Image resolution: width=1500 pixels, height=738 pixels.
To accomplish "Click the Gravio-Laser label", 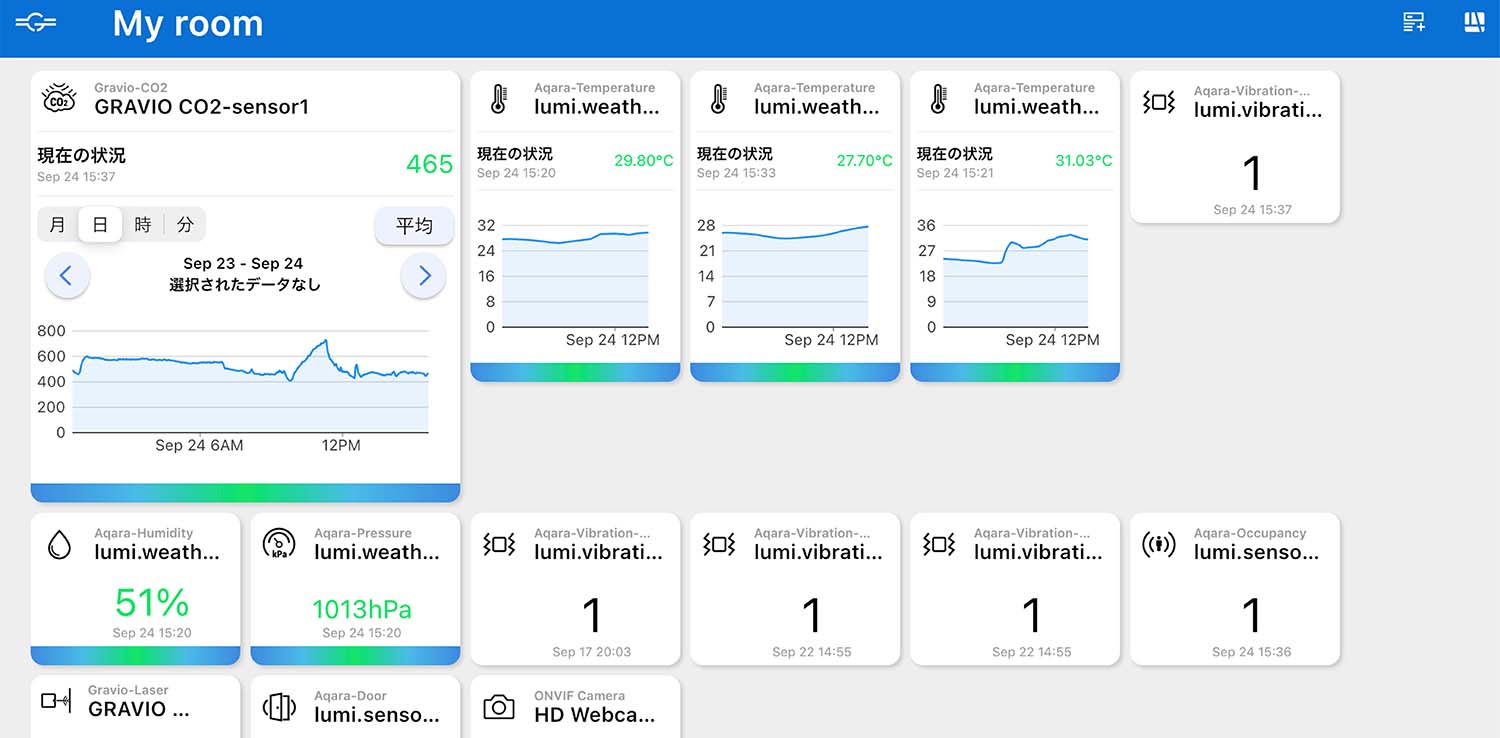I will click(128, 689).
